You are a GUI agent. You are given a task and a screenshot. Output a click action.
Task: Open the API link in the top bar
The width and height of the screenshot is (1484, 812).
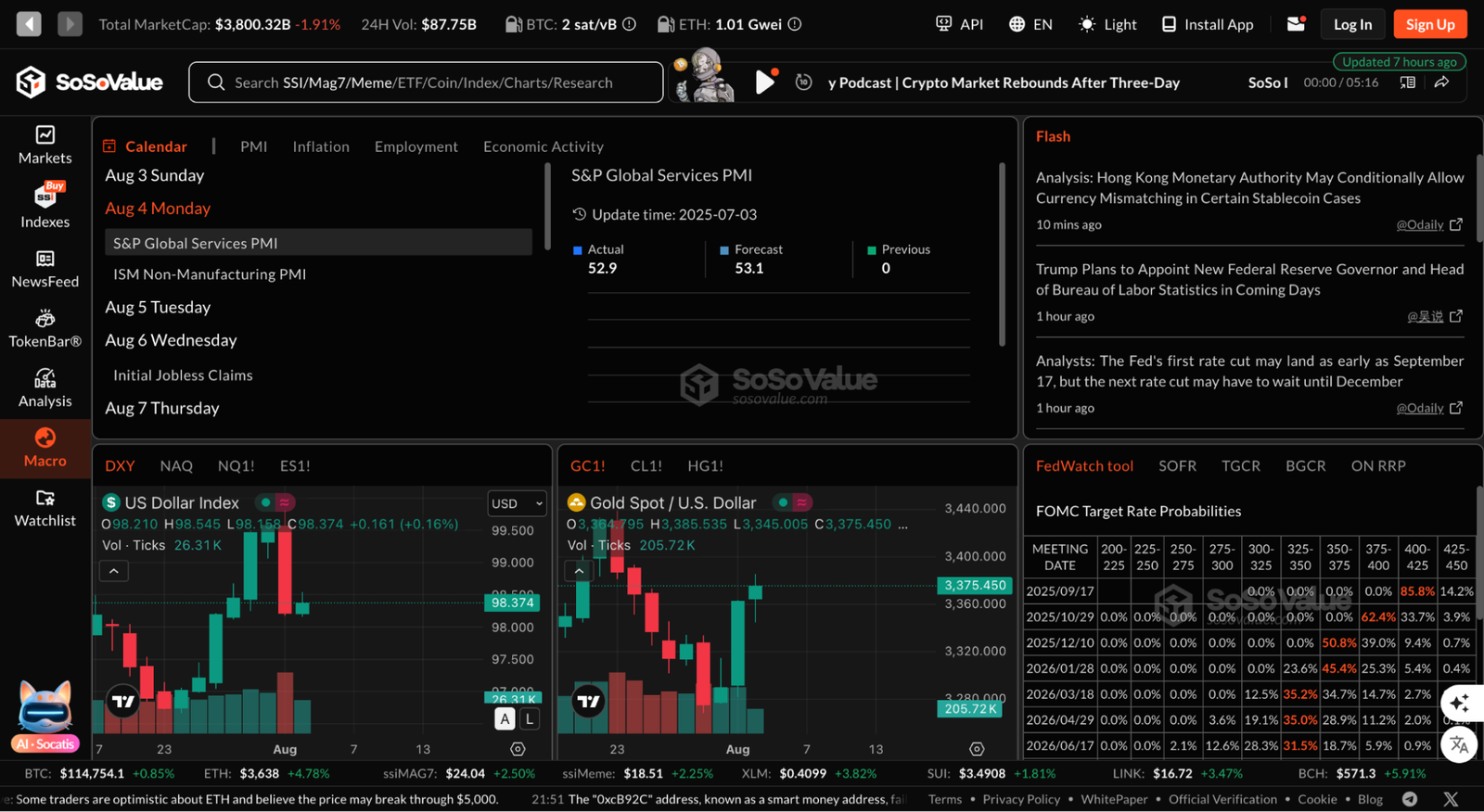tap(959, 24)
